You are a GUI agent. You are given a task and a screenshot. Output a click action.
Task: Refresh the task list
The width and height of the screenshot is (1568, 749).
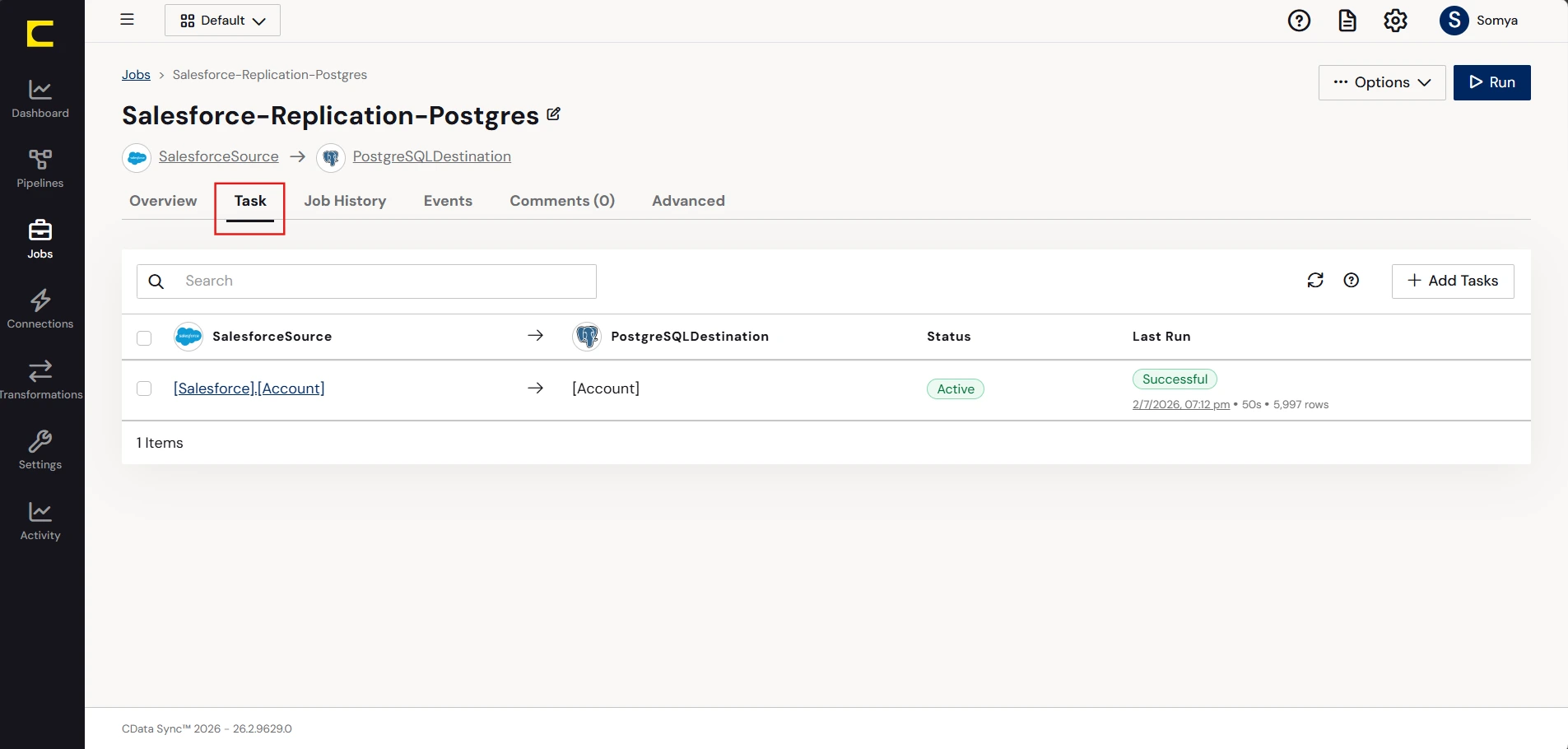coord(1315,281)
